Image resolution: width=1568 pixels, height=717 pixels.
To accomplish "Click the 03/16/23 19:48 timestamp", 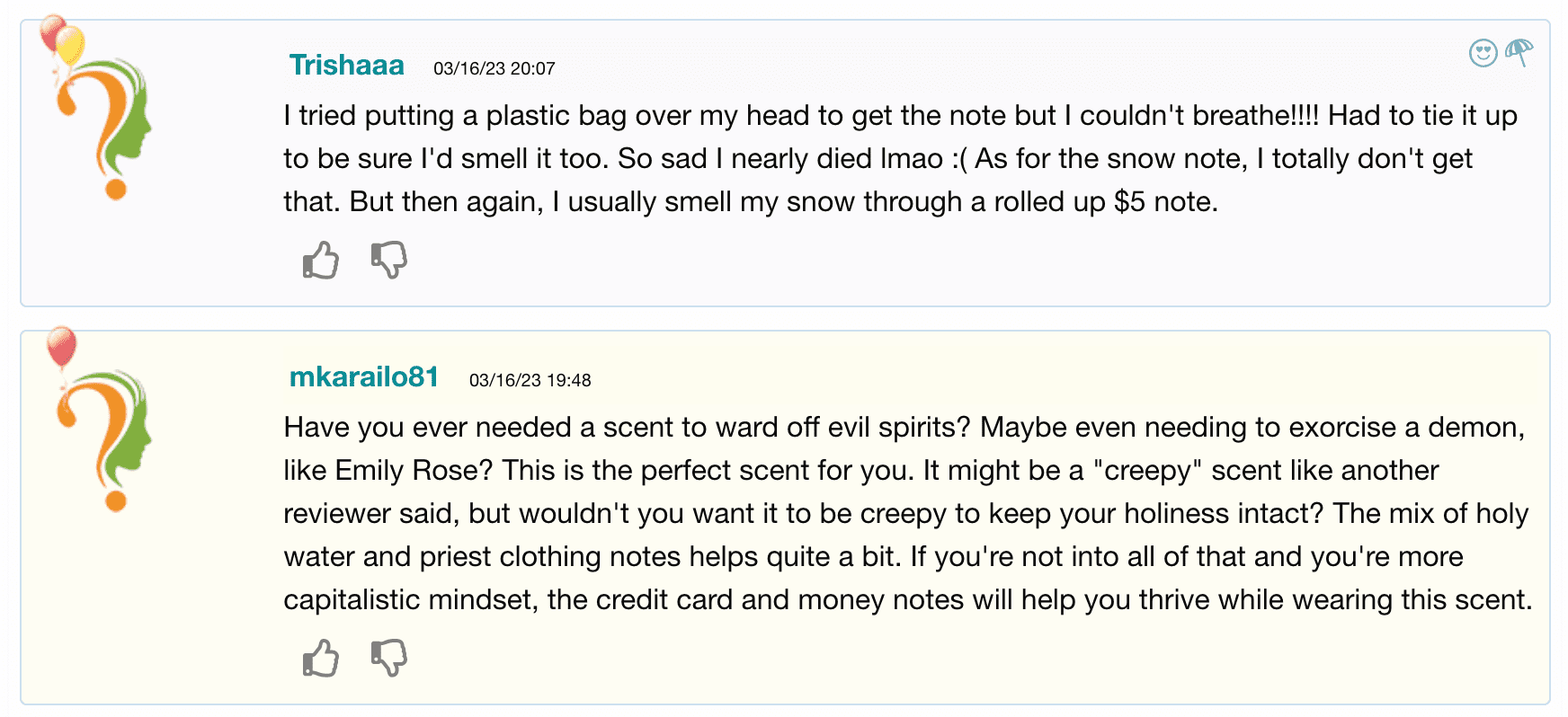I will click(x=530, y=381).
